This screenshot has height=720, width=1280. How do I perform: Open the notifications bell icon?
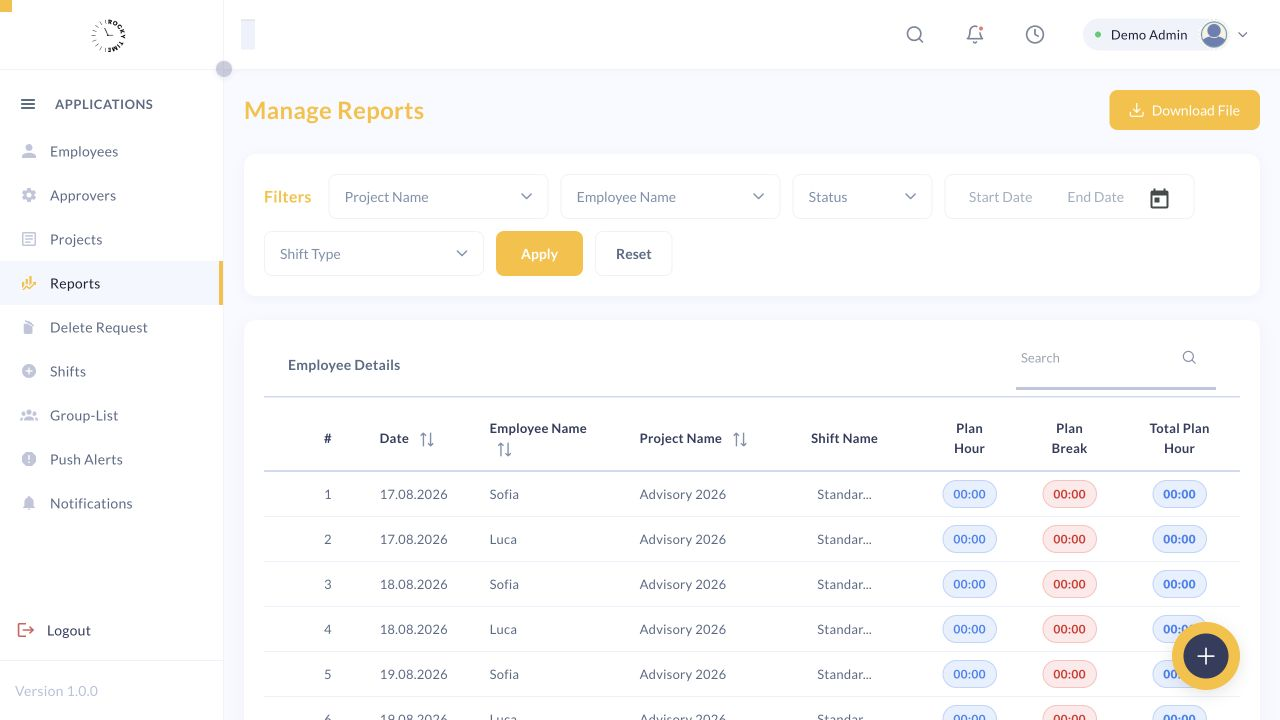click(975, 35)
